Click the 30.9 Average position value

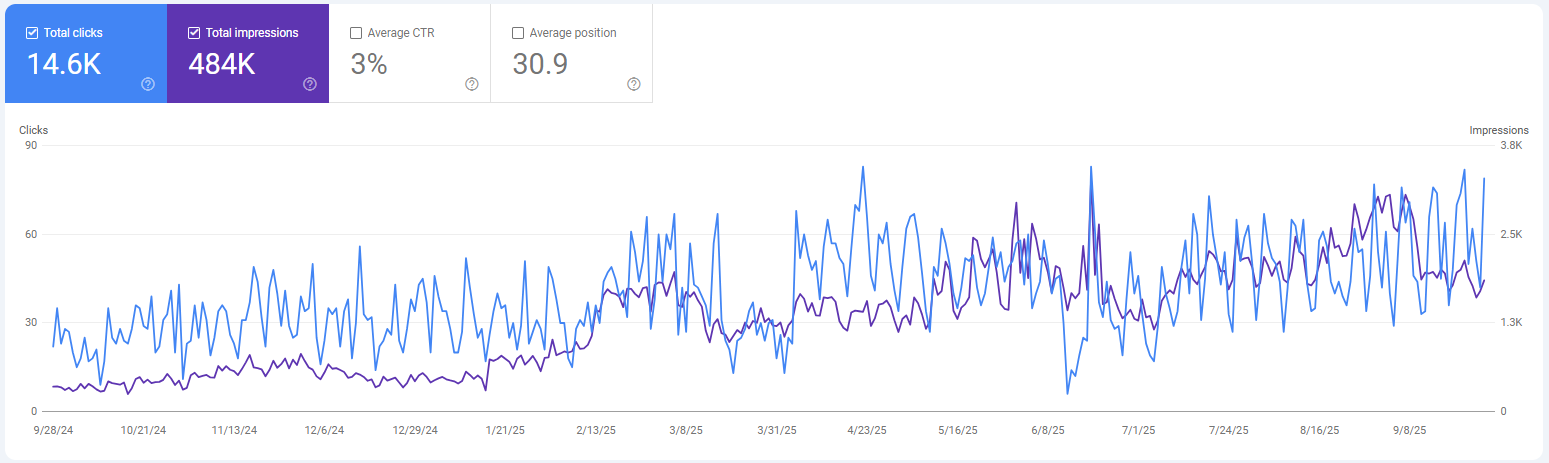coord(540,64)
